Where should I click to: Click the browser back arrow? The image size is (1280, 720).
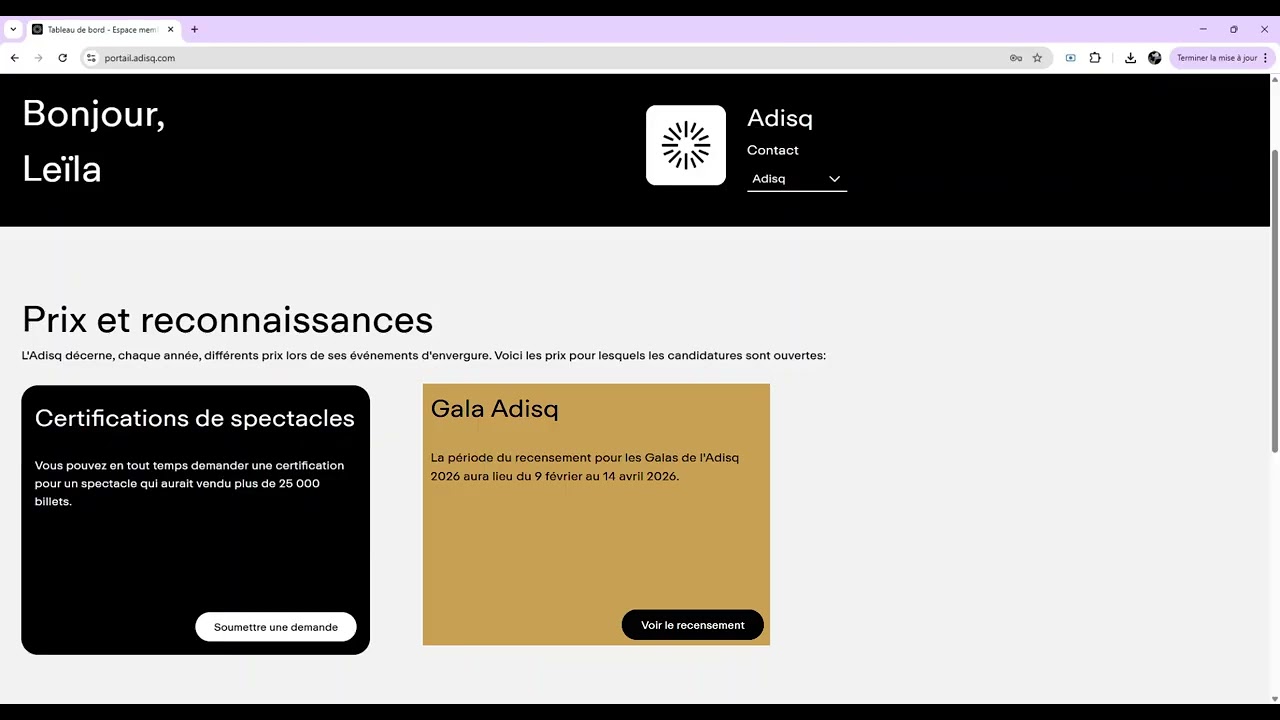coord(14,58)
